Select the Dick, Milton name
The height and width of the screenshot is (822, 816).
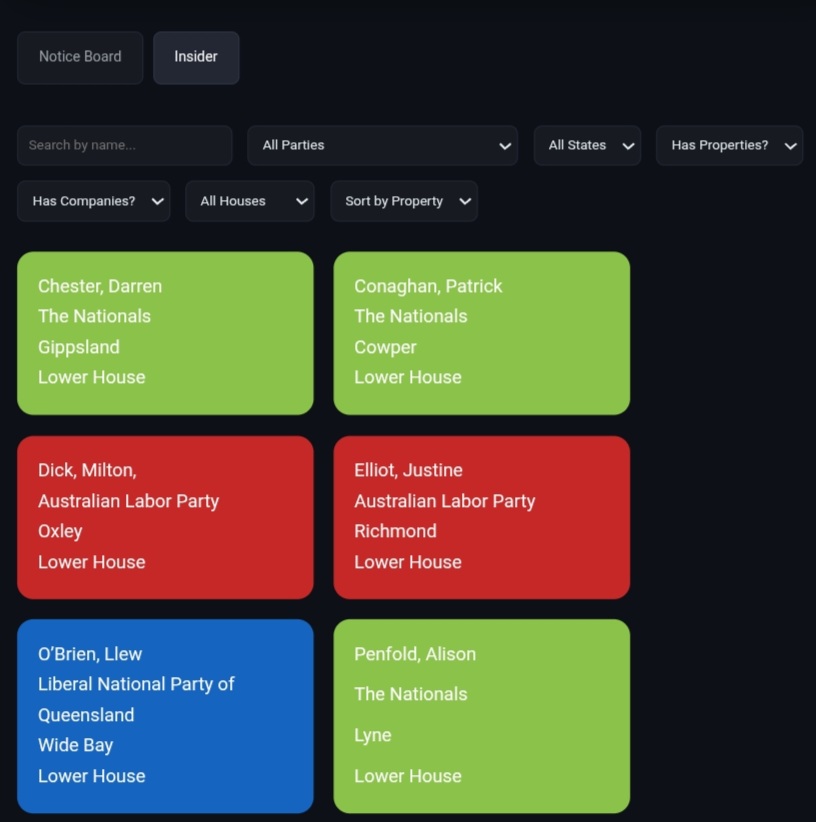tap(87, 470)
